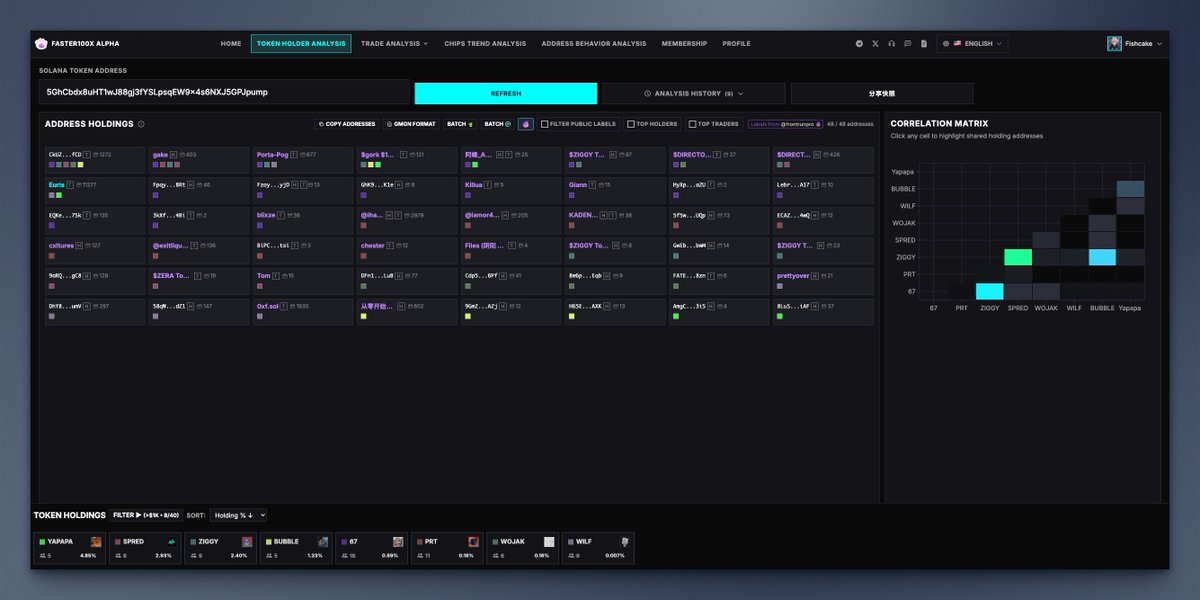Click the Telegram icon in the top bar

[860, 43]
